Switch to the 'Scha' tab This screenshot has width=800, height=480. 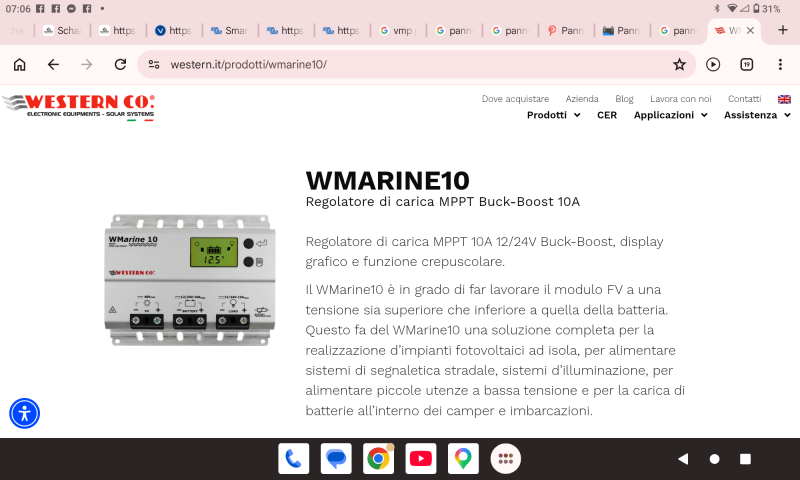point(62,31)
